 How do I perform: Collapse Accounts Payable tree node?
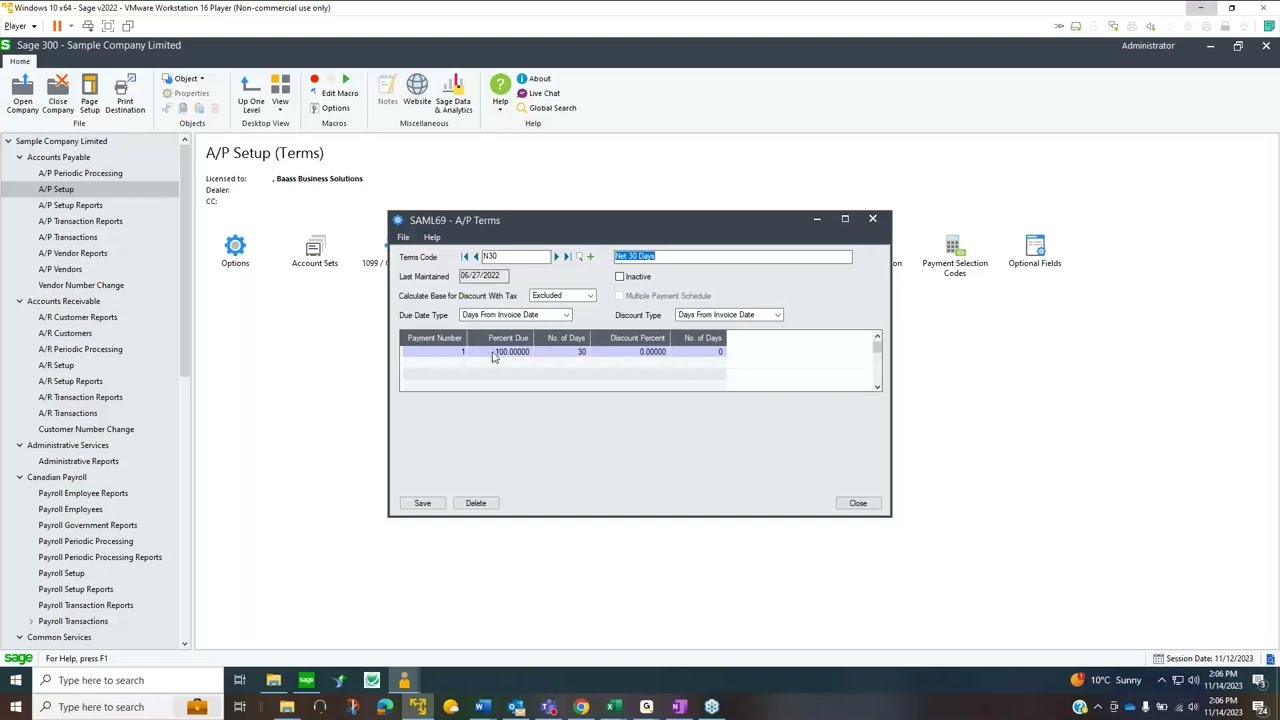point(19,157)
